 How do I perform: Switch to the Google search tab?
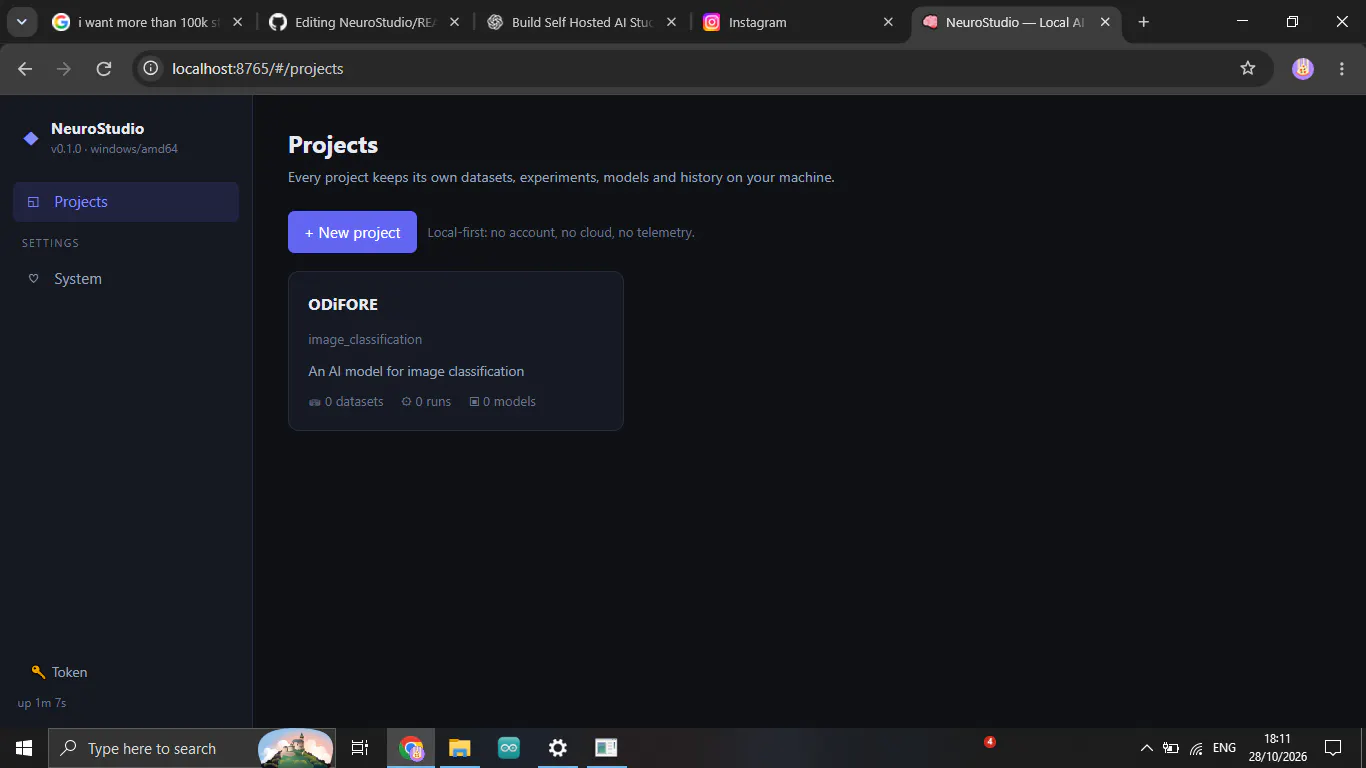(147, 22)
